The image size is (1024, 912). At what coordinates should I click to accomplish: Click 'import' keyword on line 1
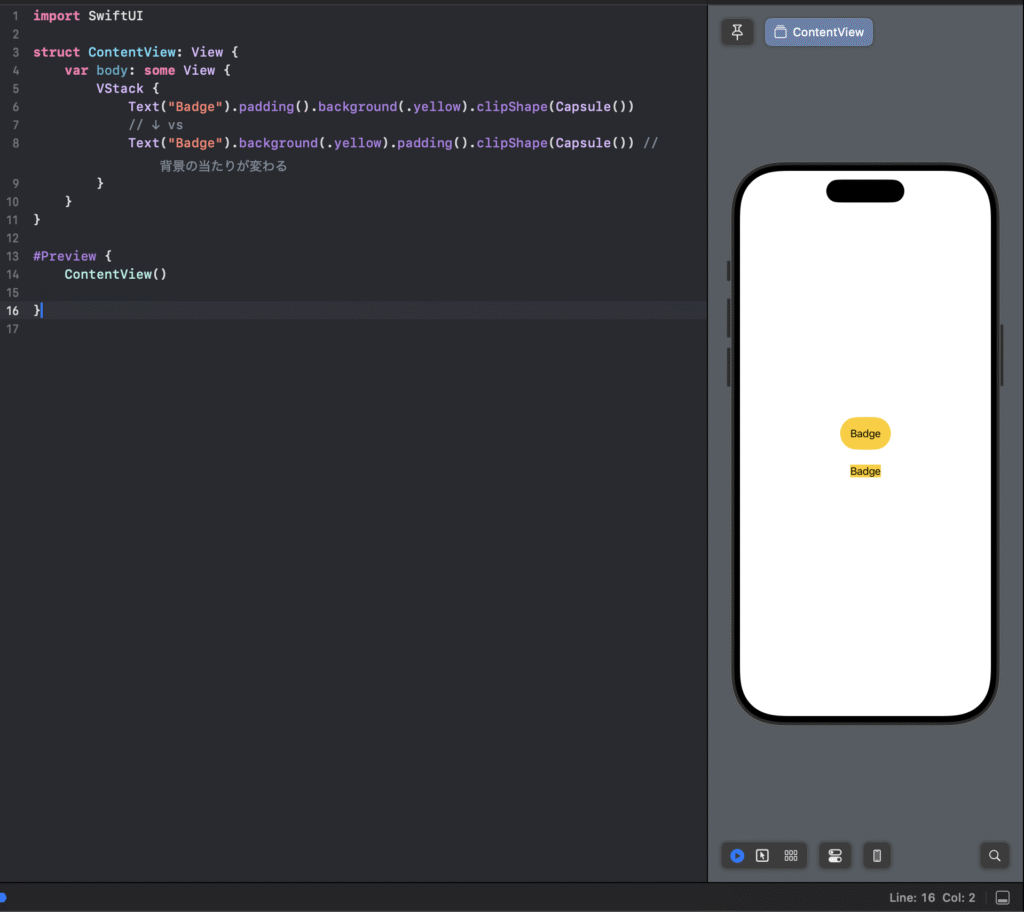(x=56, y=16)
